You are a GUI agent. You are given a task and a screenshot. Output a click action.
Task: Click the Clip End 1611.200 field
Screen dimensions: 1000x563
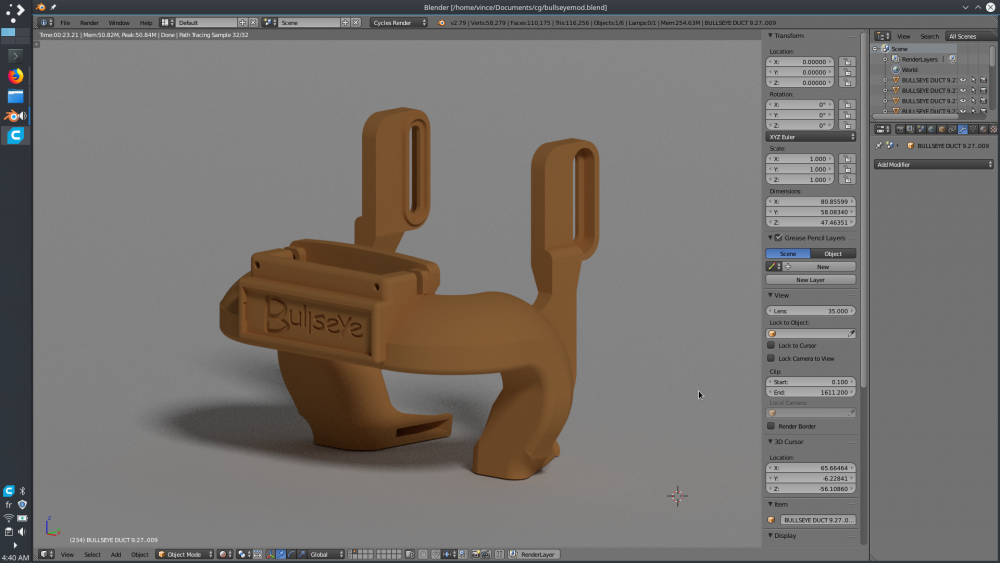point(811,392)
